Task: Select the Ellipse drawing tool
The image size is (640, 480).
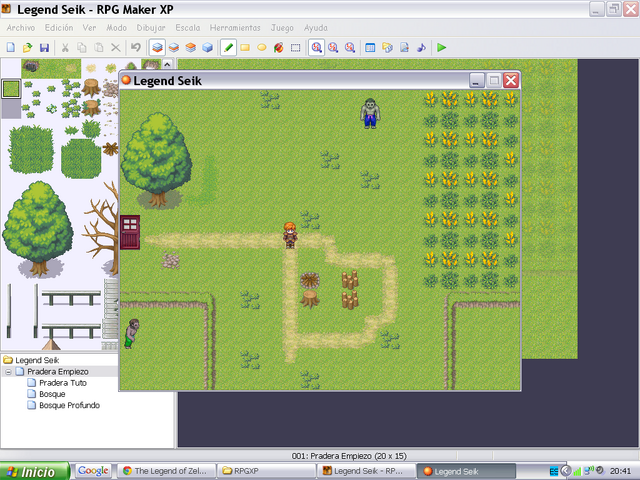Action: point(262,48)
